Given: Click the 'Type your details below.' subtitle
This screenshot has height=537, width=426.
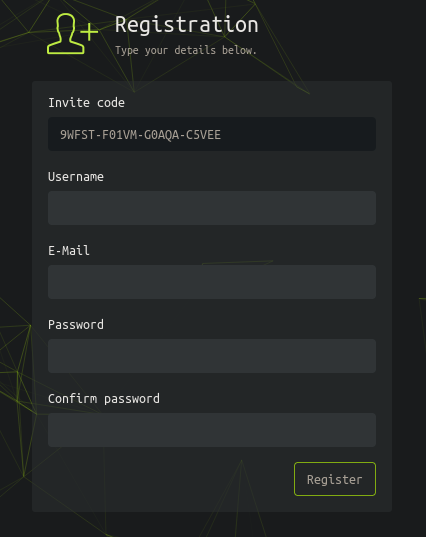Looking at the screenshot, I should tap(186, 50).
